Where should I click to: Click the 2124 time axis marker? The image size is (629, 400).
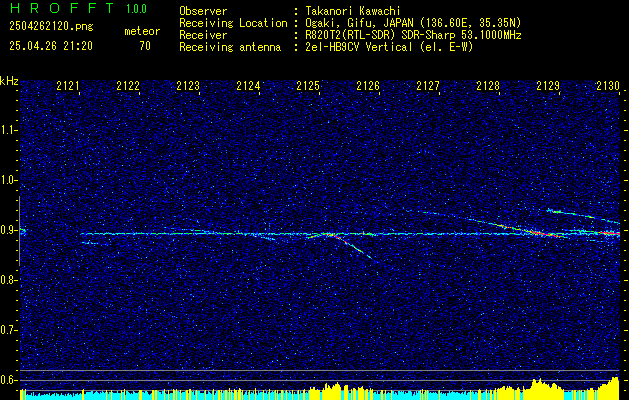[248, 86]
